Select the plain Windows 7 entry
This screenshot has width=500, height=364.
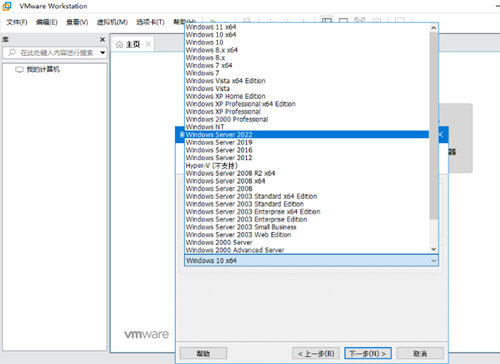pos(307,73)
